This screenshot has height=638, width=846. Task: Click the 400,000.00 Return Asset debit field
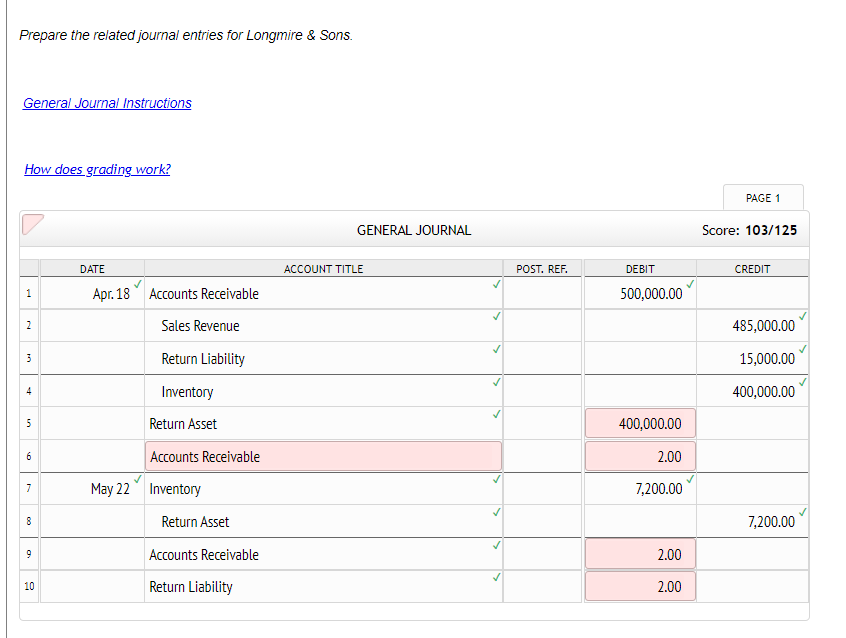click(639, 423)
